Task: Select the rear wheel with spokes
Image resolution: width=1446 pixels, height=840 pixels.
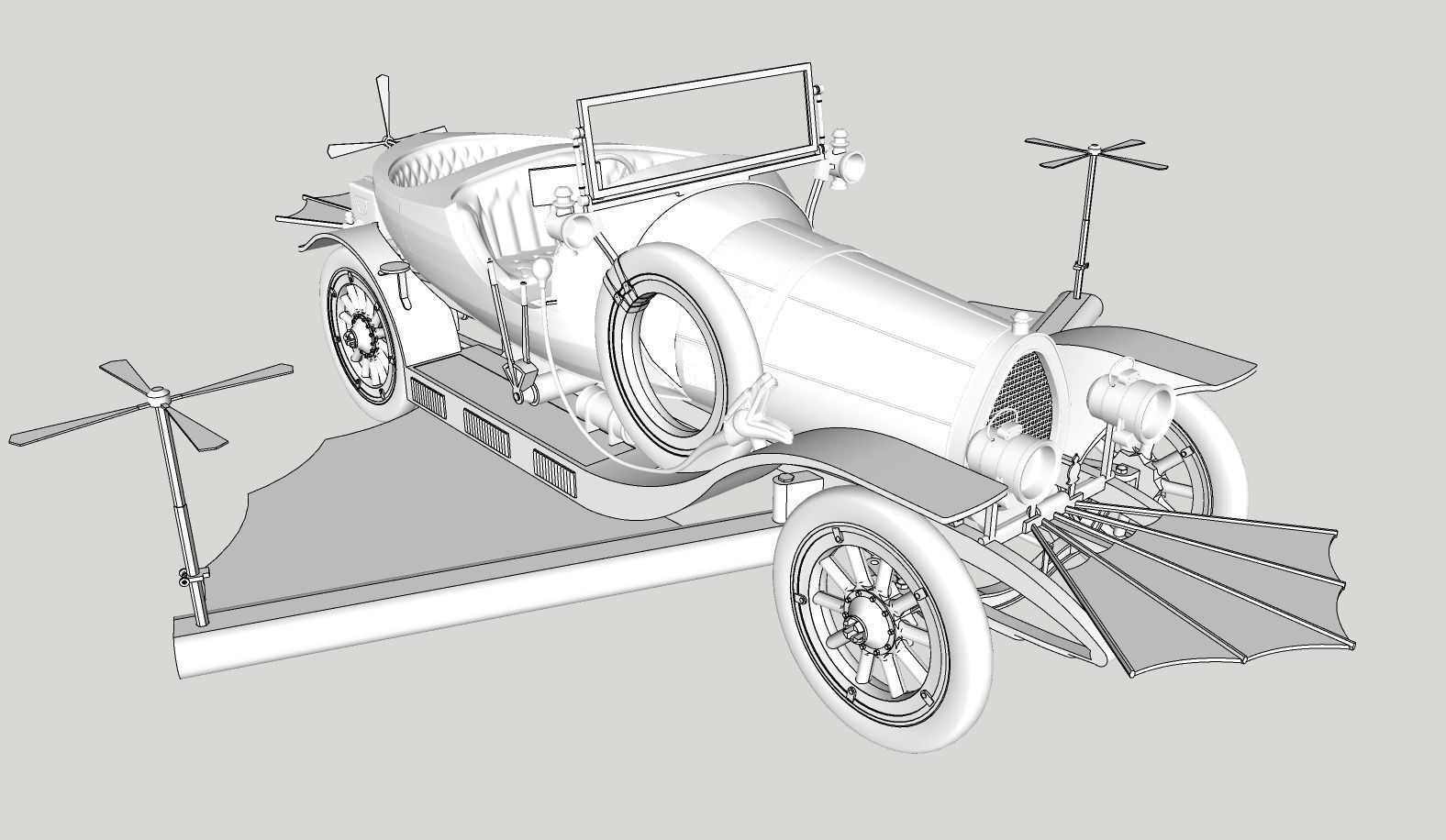Action: tap(363, 336)
